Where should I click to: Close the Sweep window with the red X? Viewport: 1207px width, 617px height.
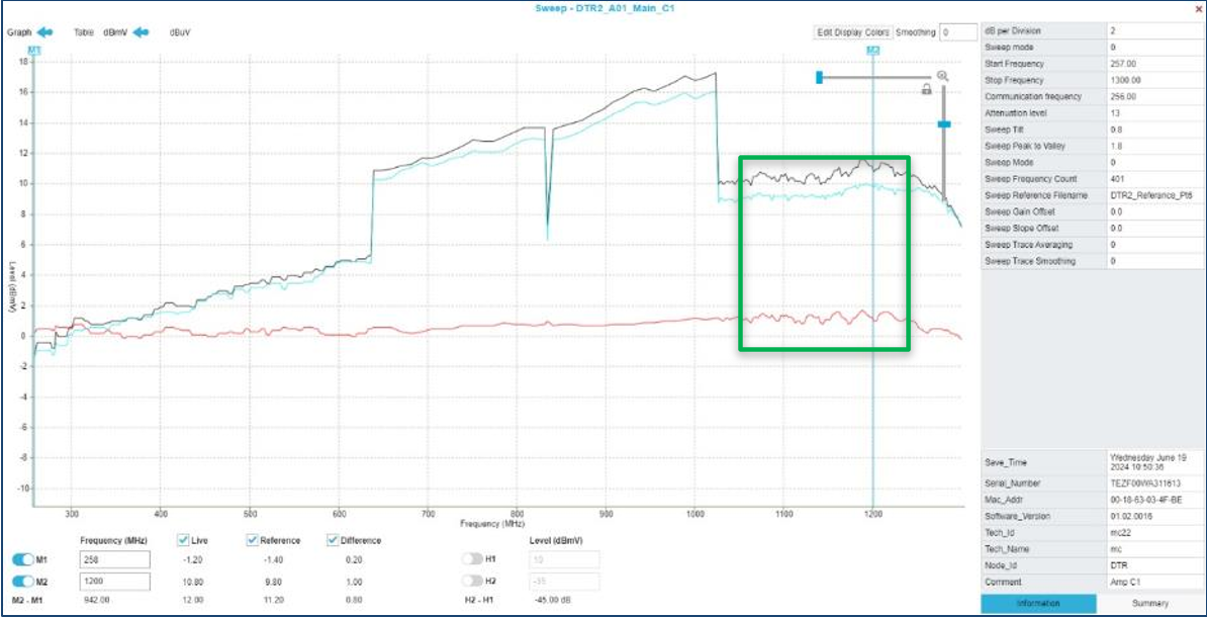pos(1199,8)
